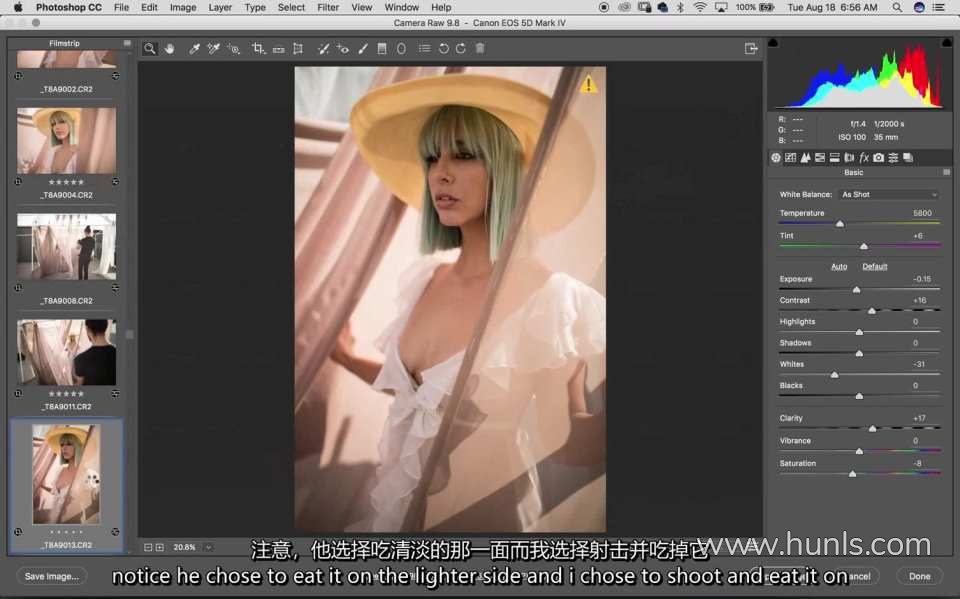Click the Done button
Image resolution: width=960 pixels, height=599 pixels.
[x=920, y=576]
